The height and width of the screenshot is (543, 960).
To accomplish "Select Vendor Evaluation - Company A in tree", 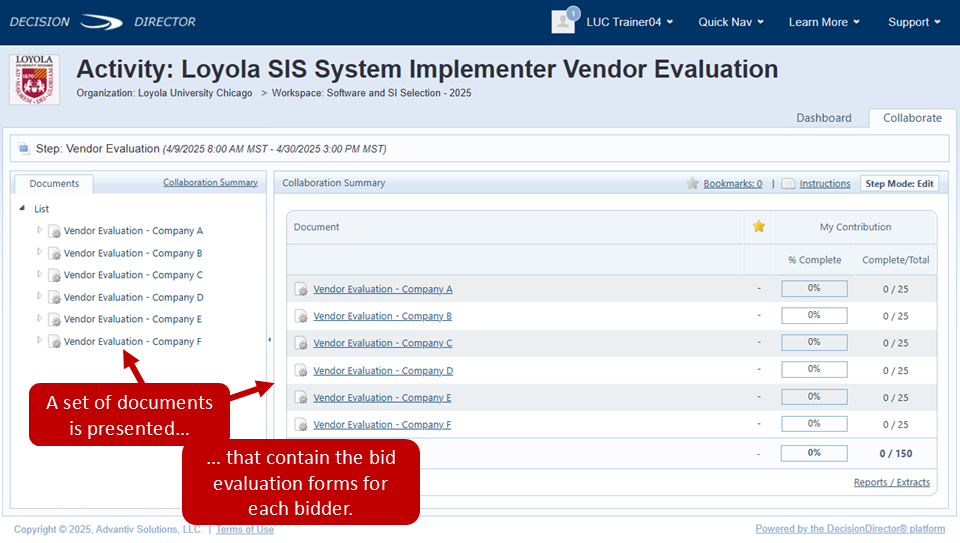I will coord(133,231).
